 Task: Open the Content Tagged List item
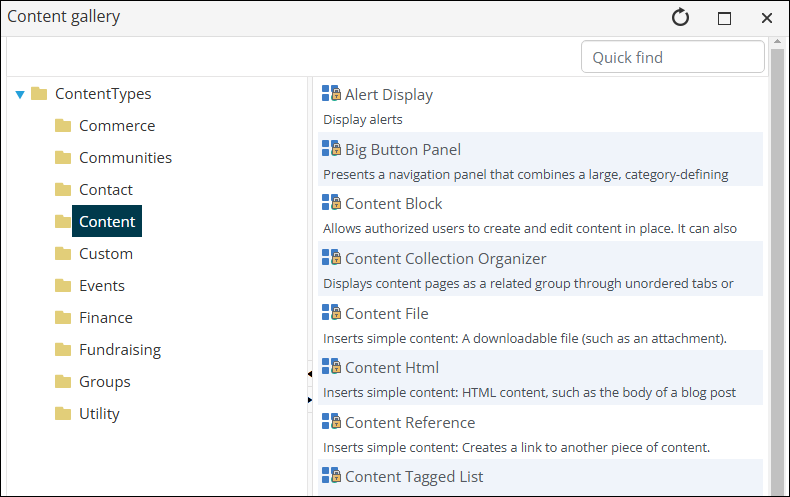(x=414, y=476)
